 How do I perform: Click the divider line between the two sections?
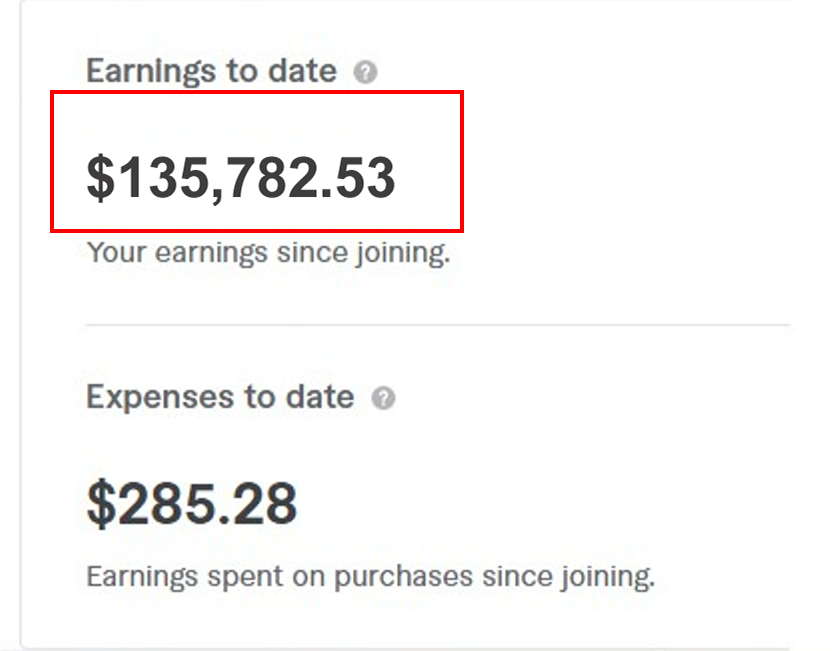tap(438, 324)
